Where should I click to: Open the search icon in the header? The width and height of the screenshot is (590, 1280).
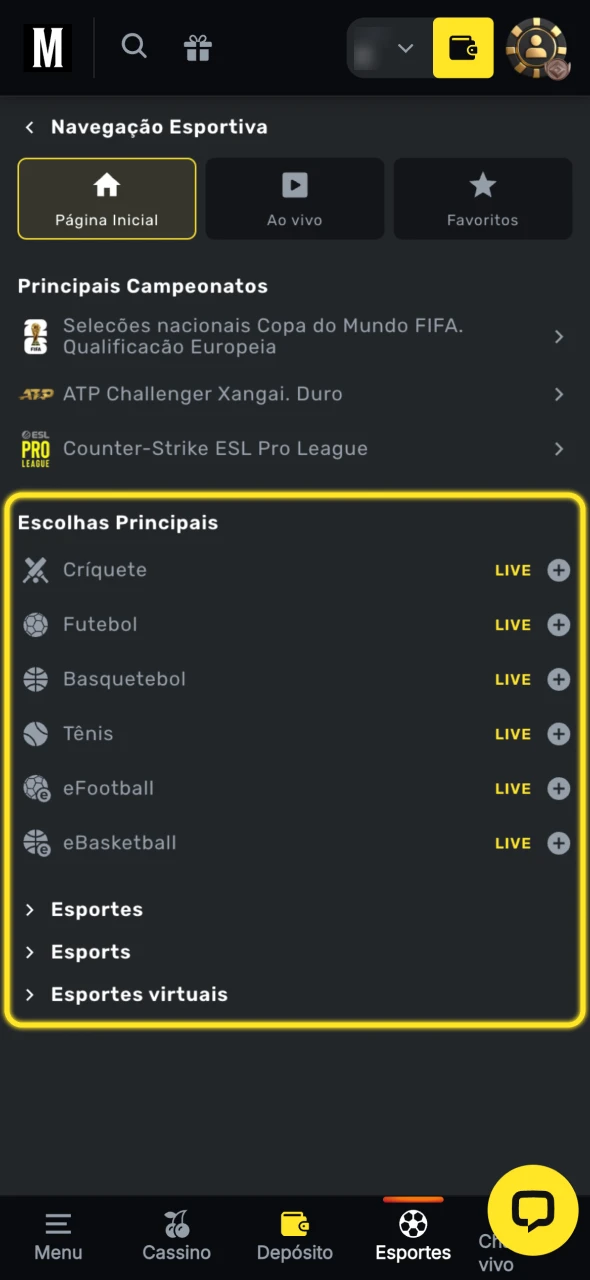click(134, 46)
